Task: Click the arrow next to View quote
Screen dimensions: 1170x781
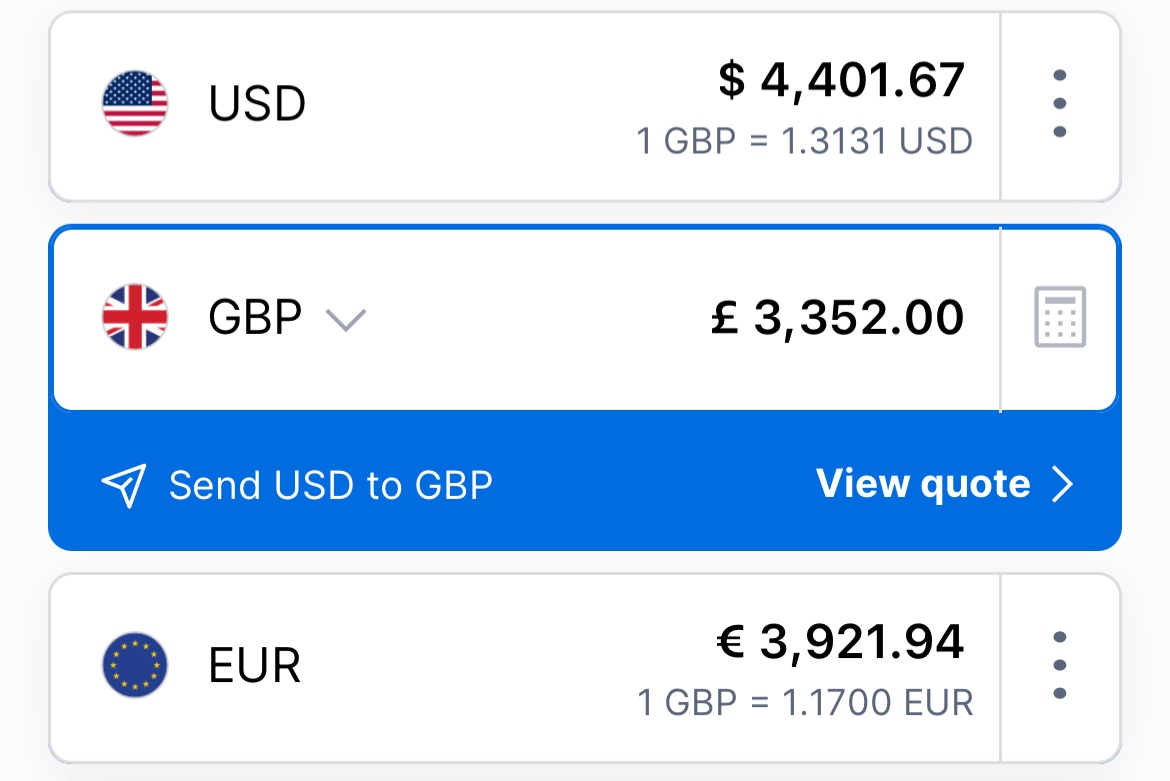Action: coord(1063,485)
